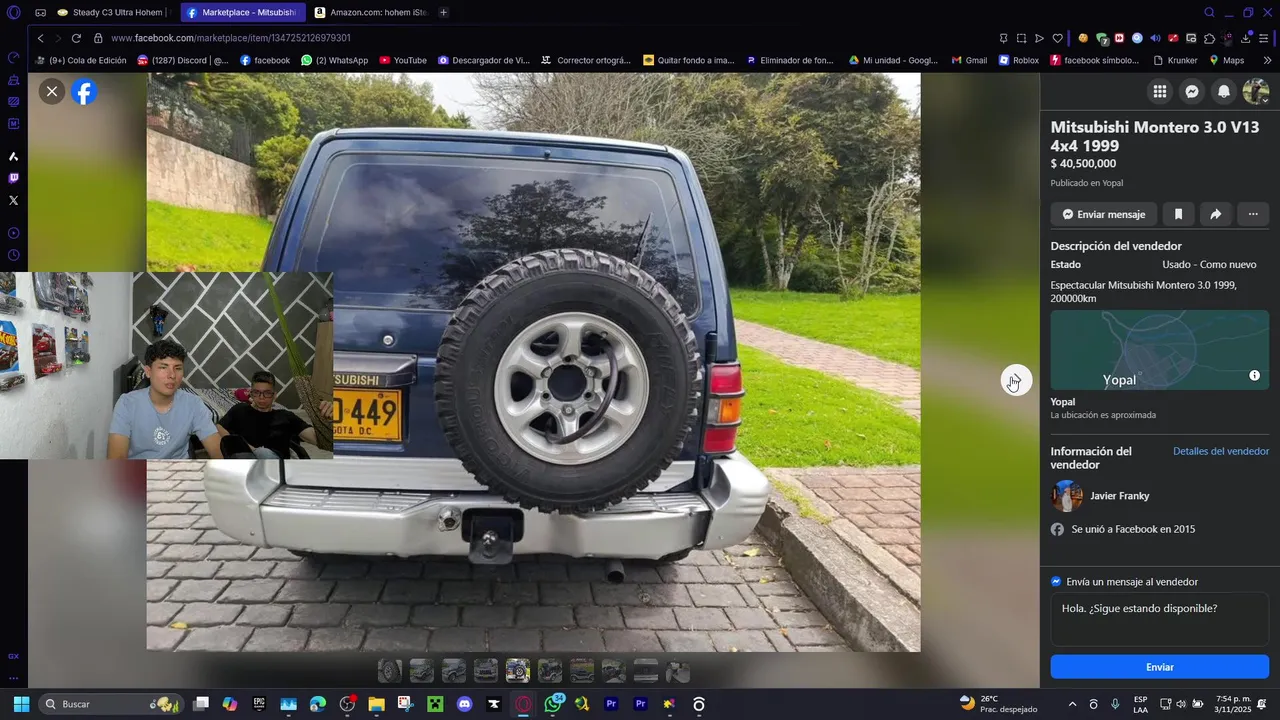Select the first photo thumbnail in the strip
This screenshot has width=1280, height=720.
389,671
